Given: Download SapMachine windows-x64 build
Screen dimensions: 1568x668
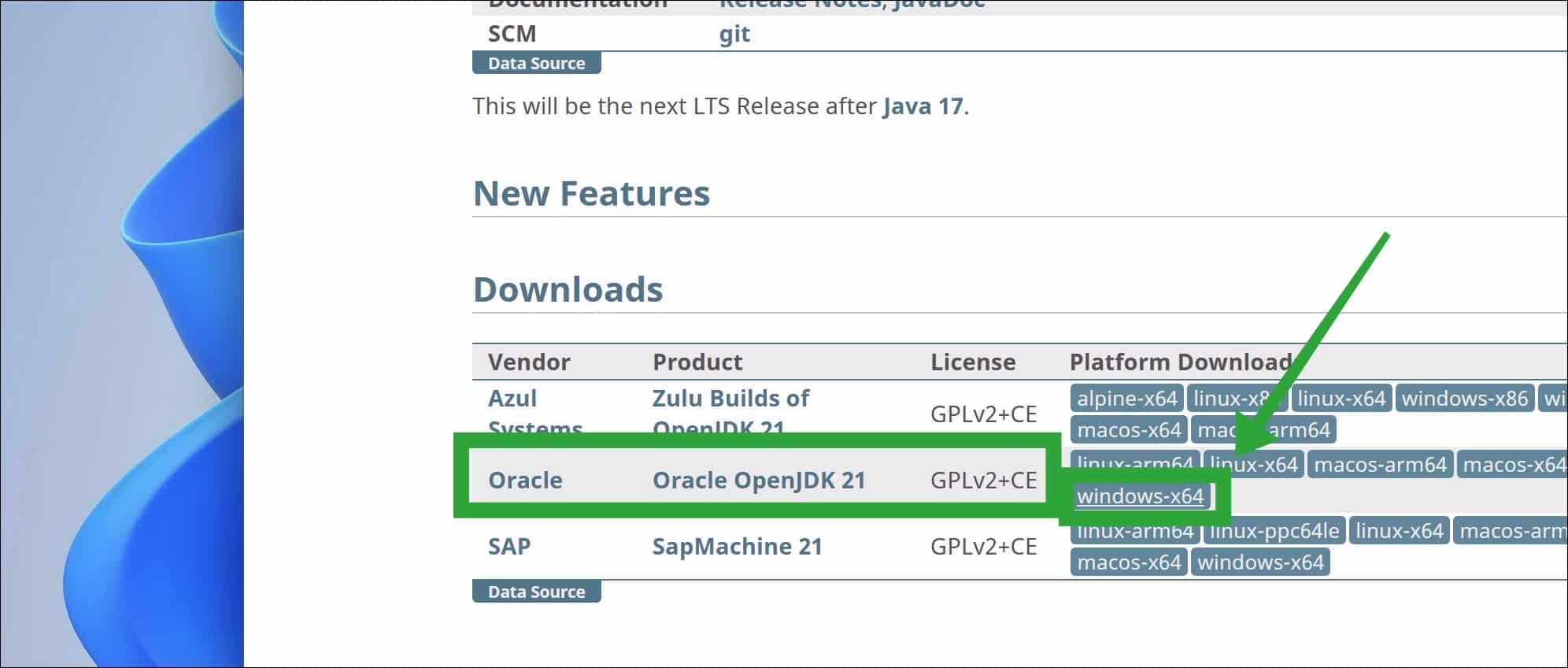Looking at the screenshot, I should [1260, 562].
